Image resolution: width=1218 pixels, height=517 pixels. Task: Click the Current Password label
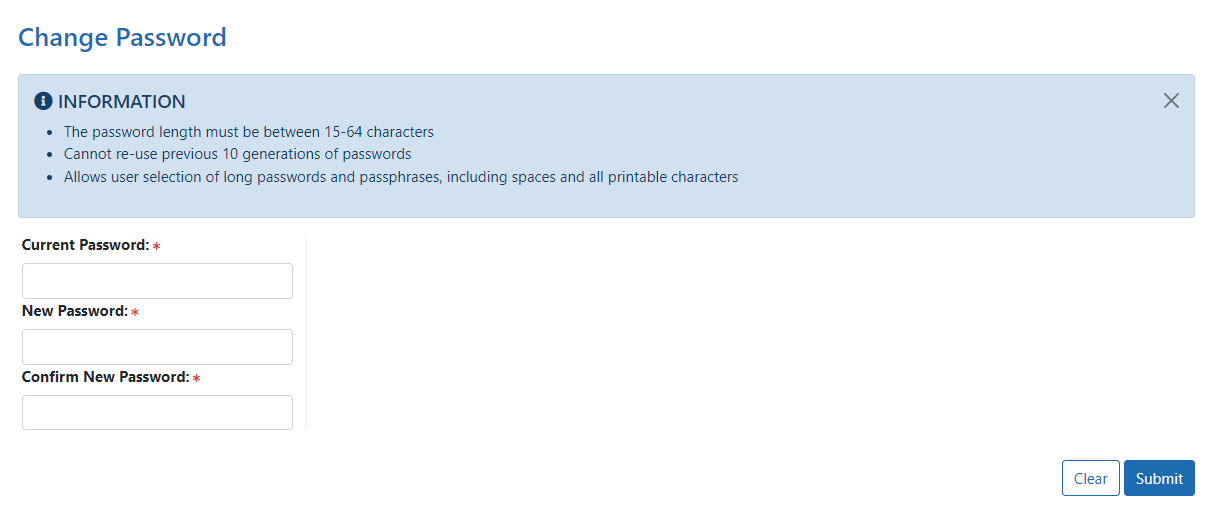pos(85,245)
